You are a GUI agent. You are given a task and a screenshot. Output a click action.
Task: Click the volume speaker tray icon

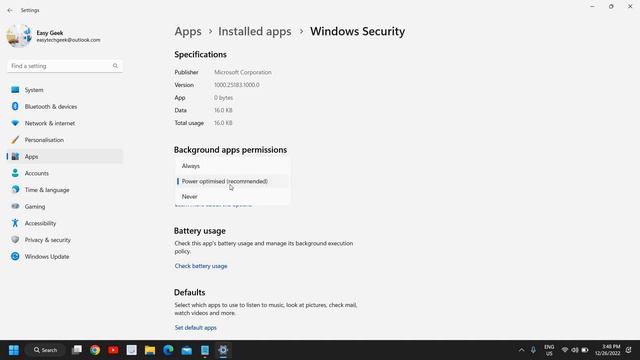pyautogui.click(x=575, y=350)
